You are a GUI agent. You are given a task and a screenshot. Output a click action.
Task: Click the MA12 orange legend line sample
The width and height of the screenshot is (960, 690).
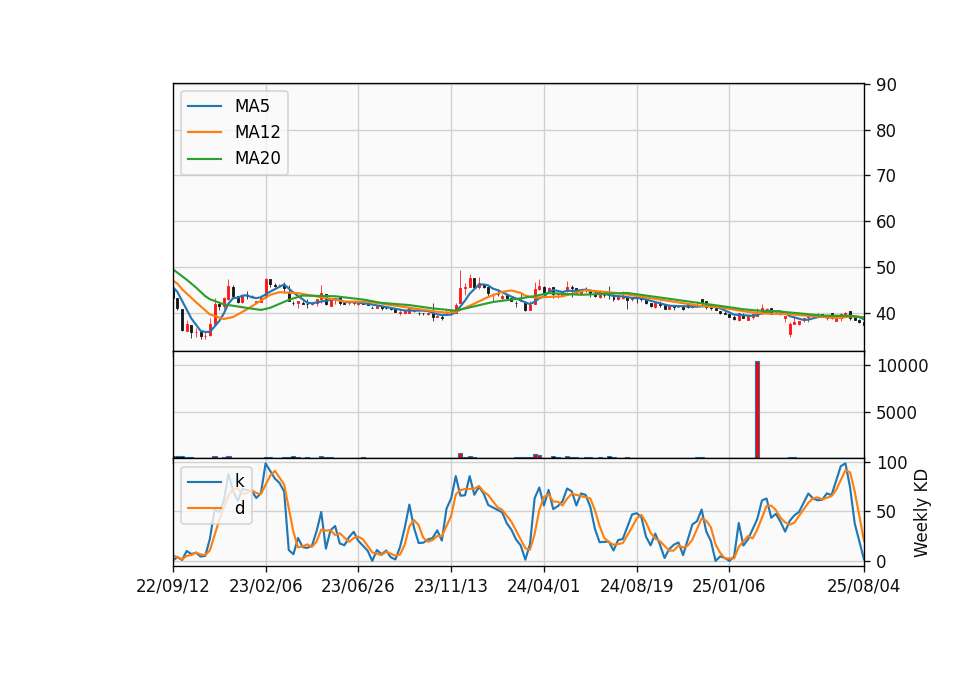click(x=204, y=132)
